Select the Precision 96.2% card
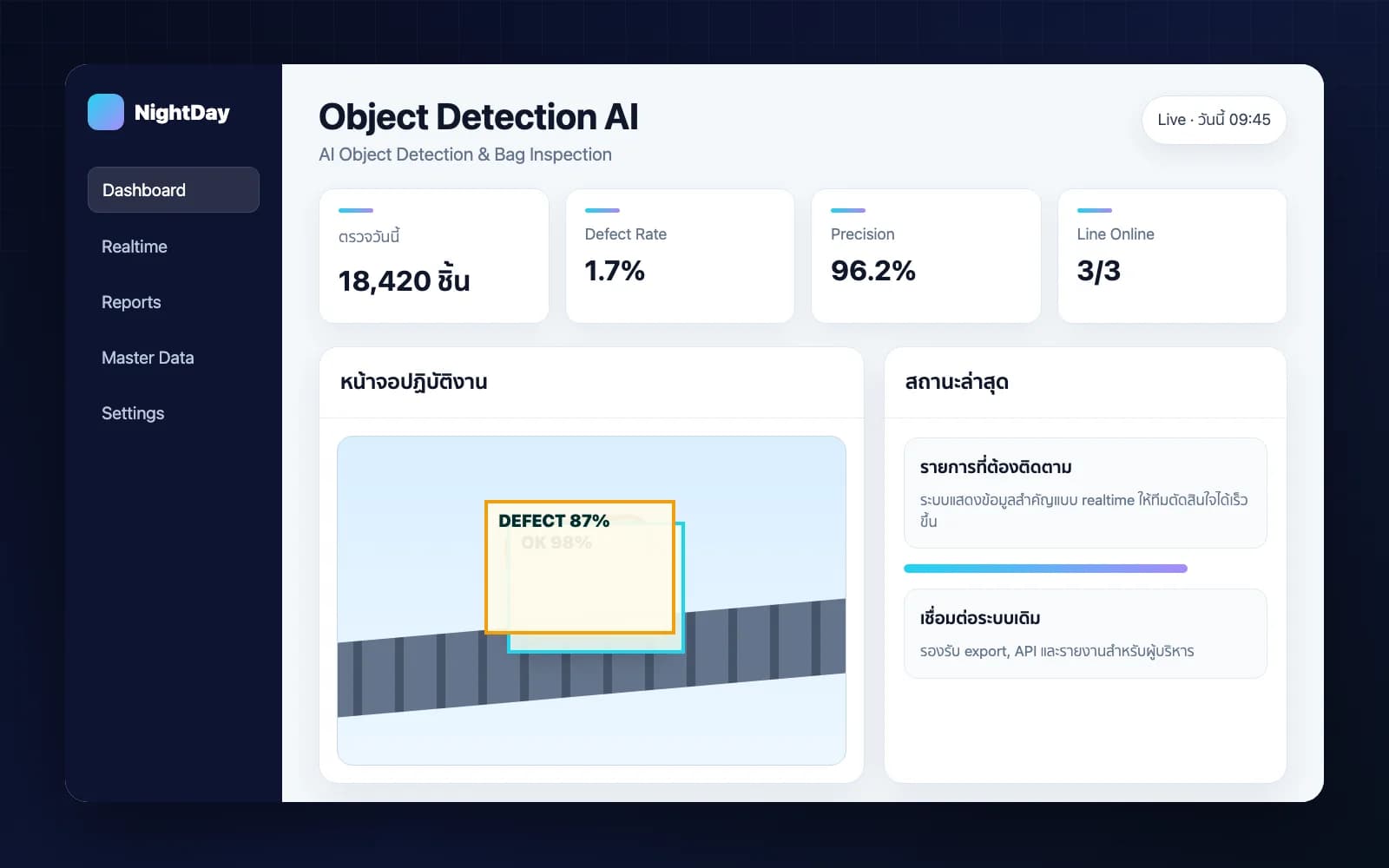 [926, 256]
